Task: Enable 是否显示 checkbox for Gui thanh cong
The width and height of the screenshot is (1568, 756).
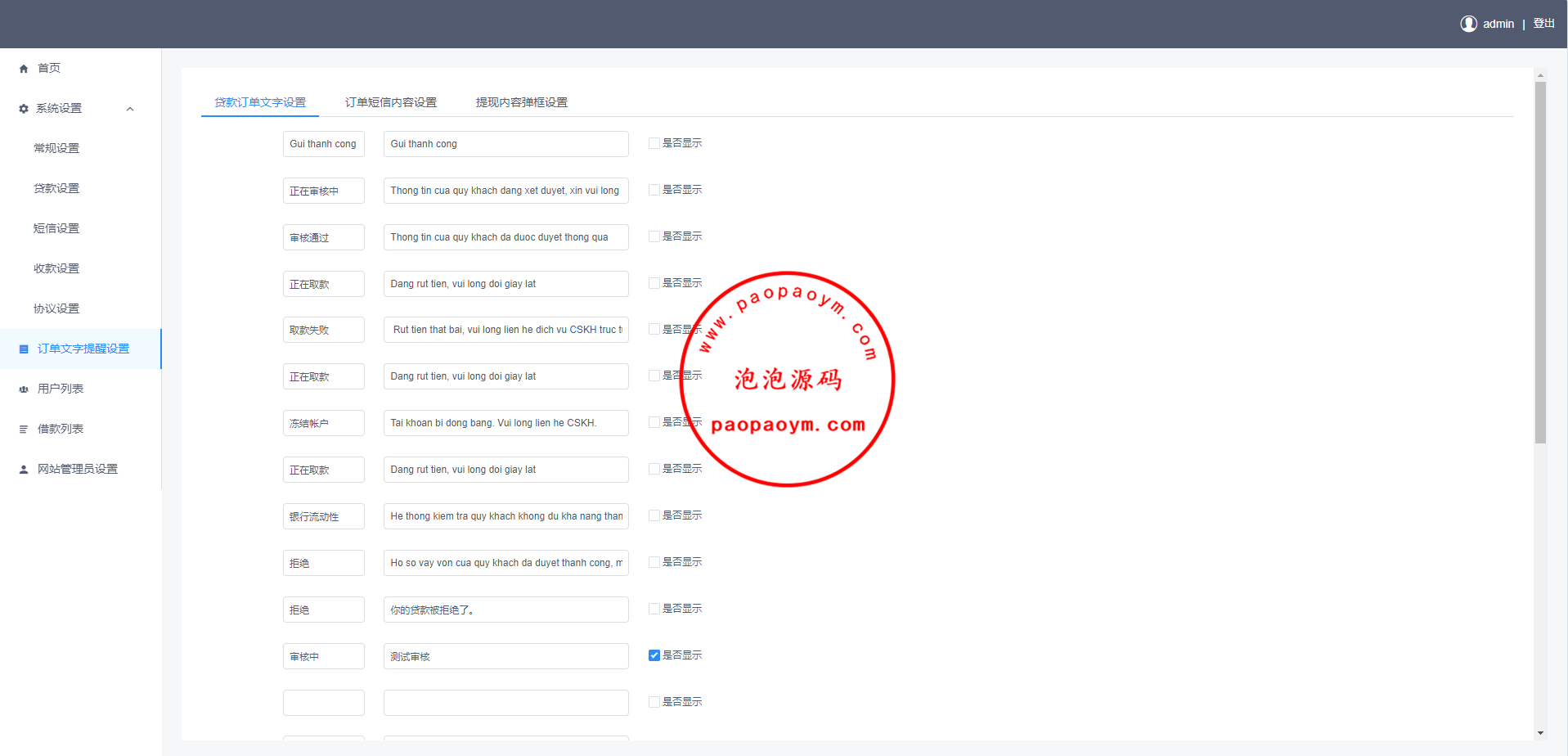Action: [x=654, y=143]
